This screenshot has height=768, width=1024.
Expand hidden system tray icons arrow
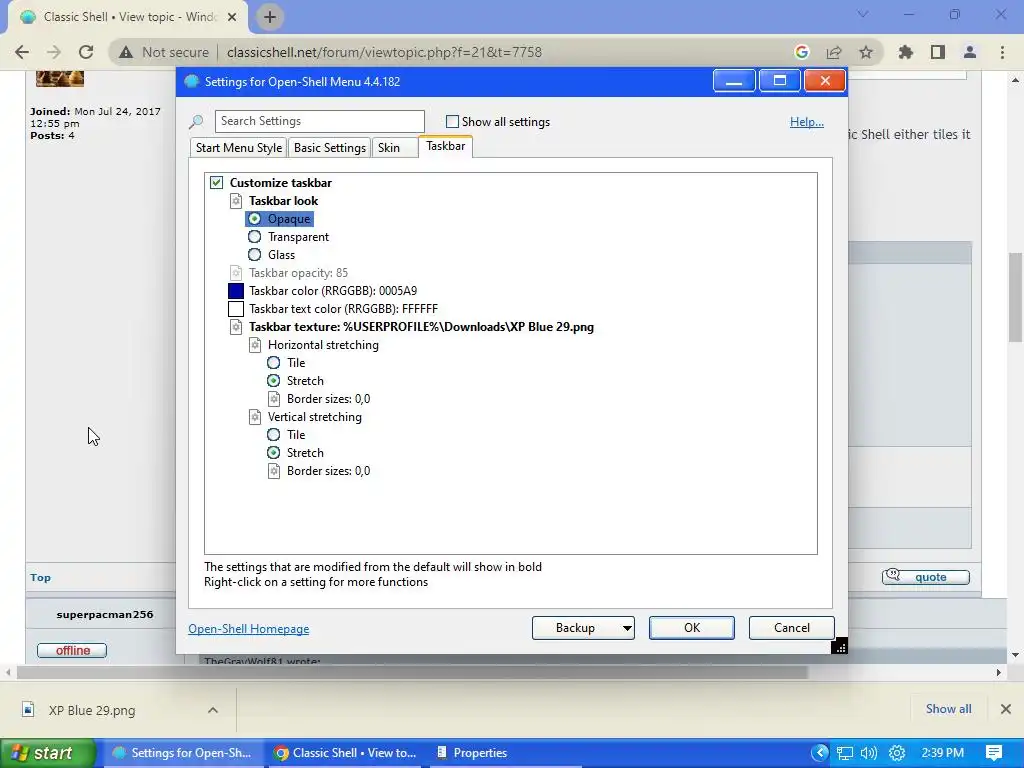(820, 752)
